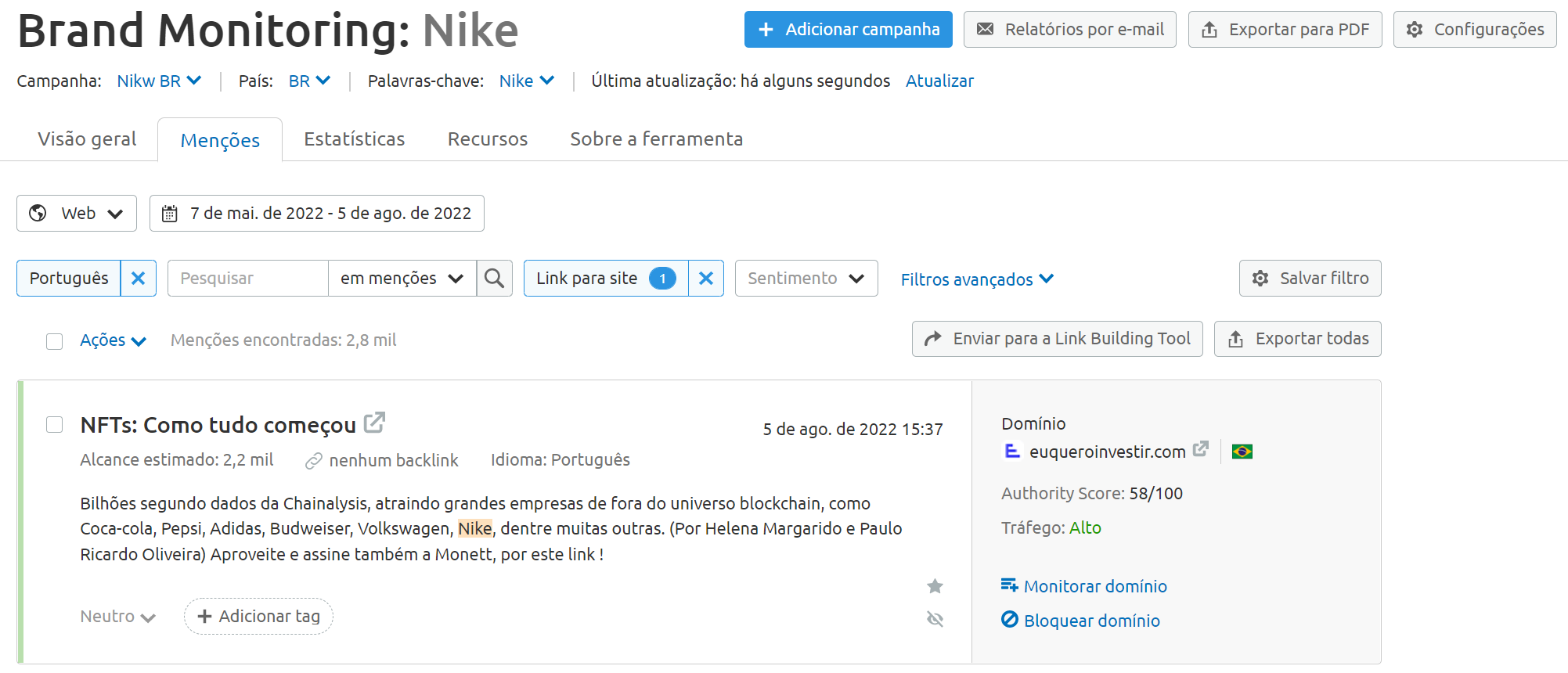This screenshot has height=673, width=1568.
Task: Open the Link para site filter
Action: (x=606, y=279)
